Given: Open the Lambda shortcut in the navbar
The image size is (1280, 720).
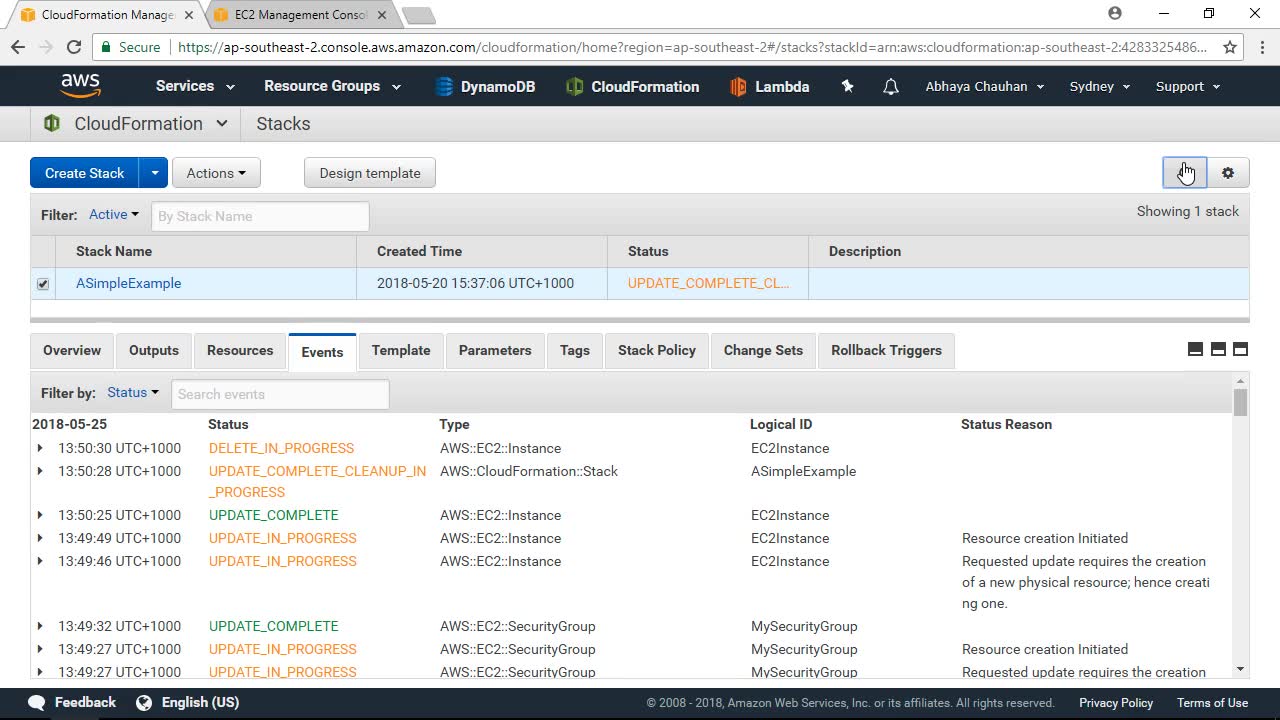Looking at the screenshot, I should click(x=769, y=87).
